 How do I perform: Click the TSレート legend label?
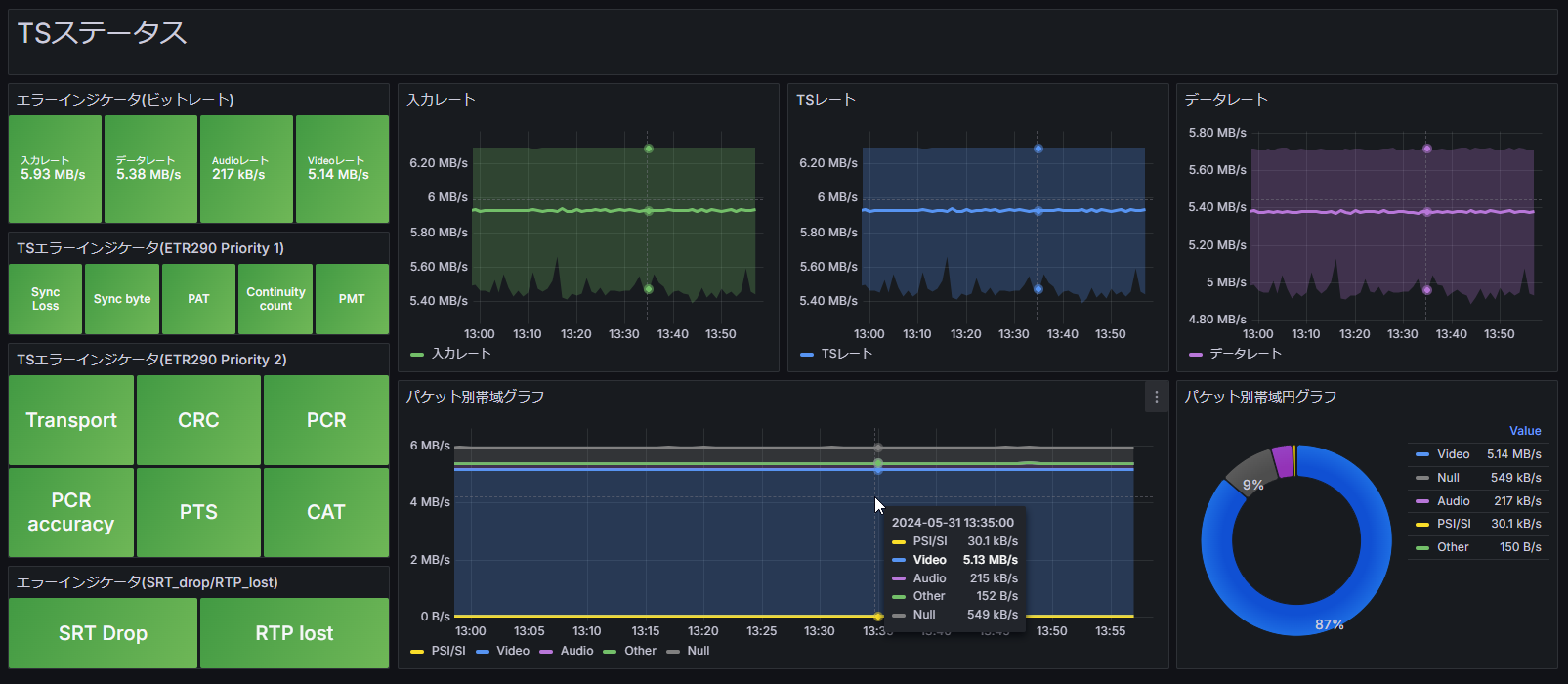846,354
